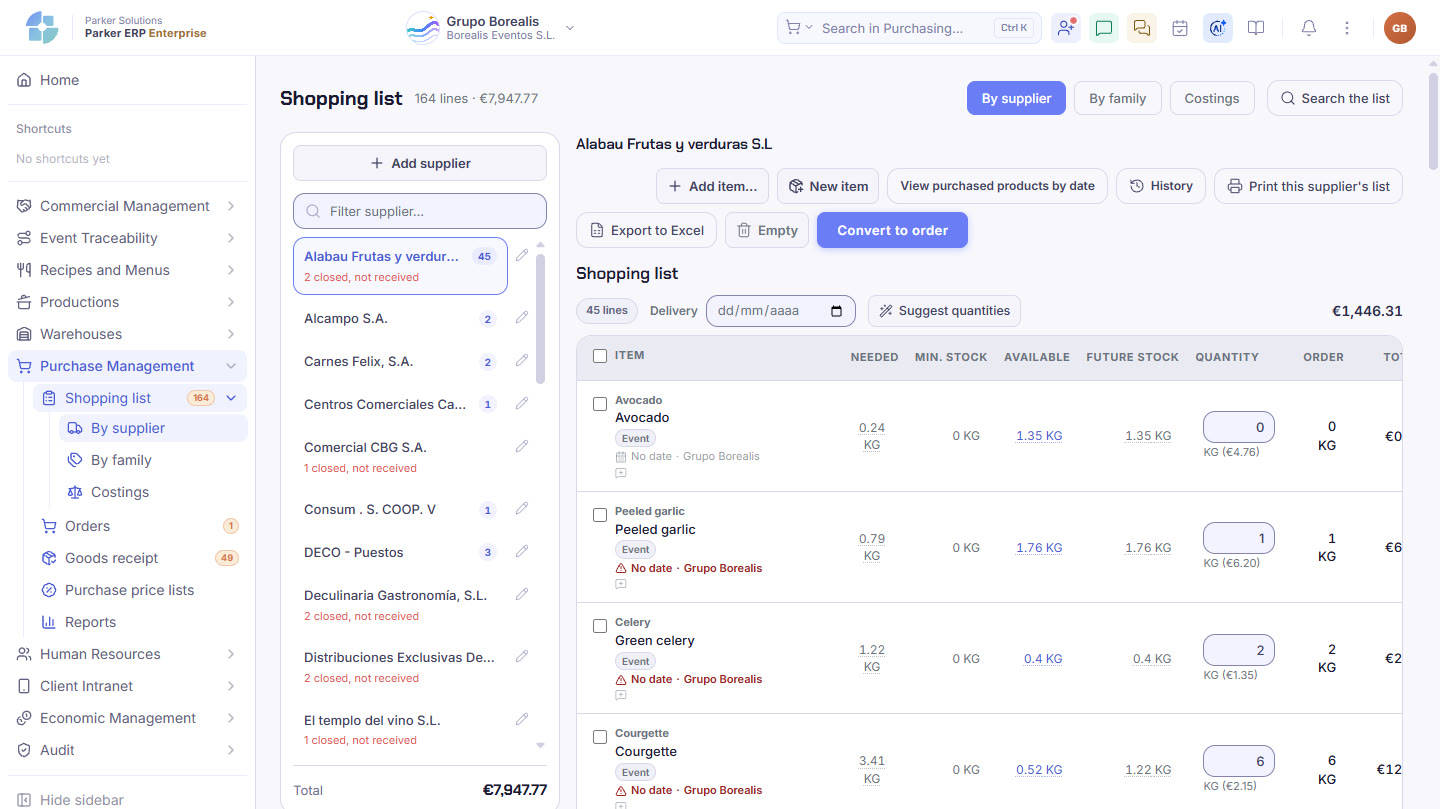Viewport: 1440px width, 809px height.
Task: Open the three-dot more options menu
Action: (x=1347, y=28)
